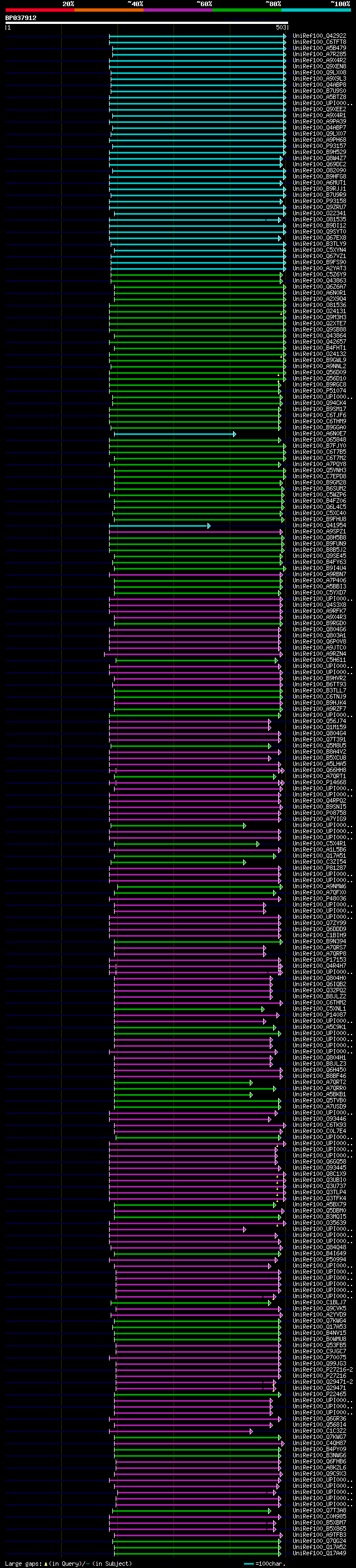356x1568 pixels.
Task: Select hit label UniRef100_Q67EX8
Action: point(319,238)
